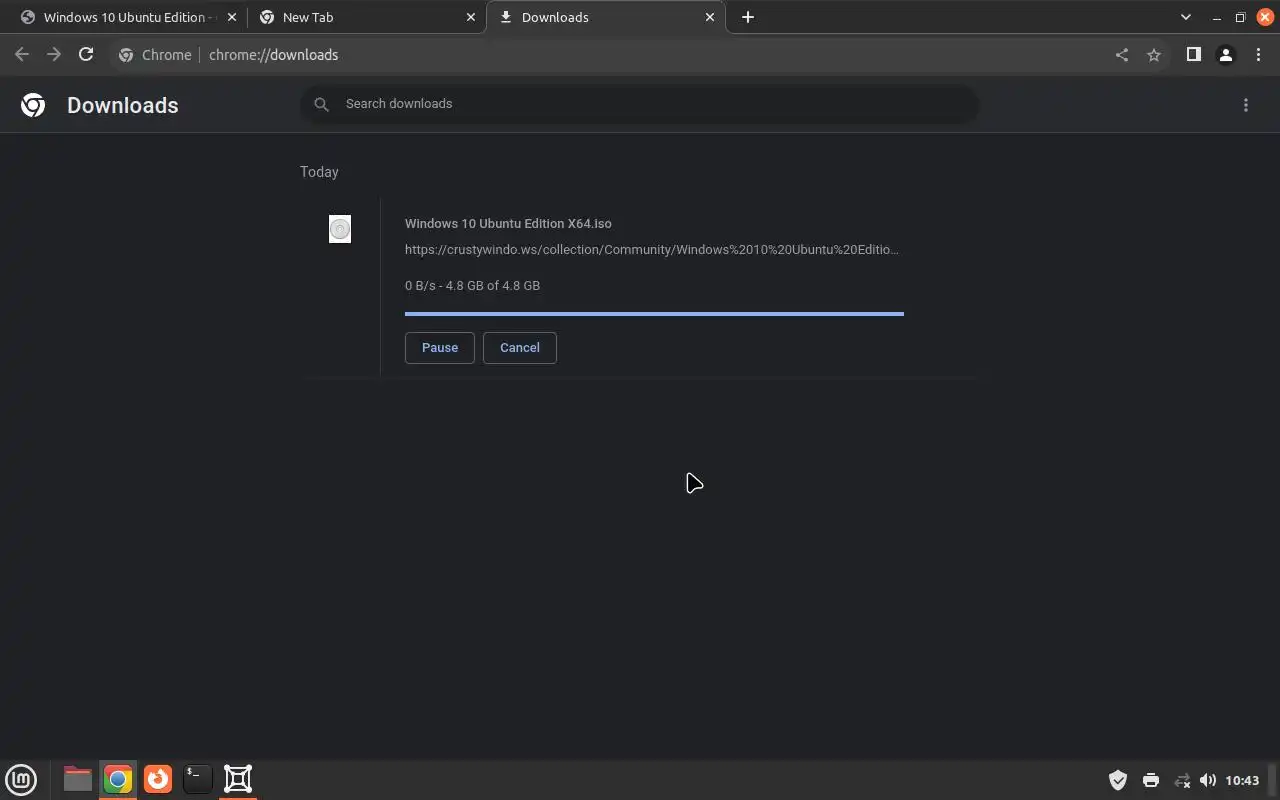Open the printer tray icon
The image size is (1280, 800).
pyautogui.click(x=1150, y=780)
